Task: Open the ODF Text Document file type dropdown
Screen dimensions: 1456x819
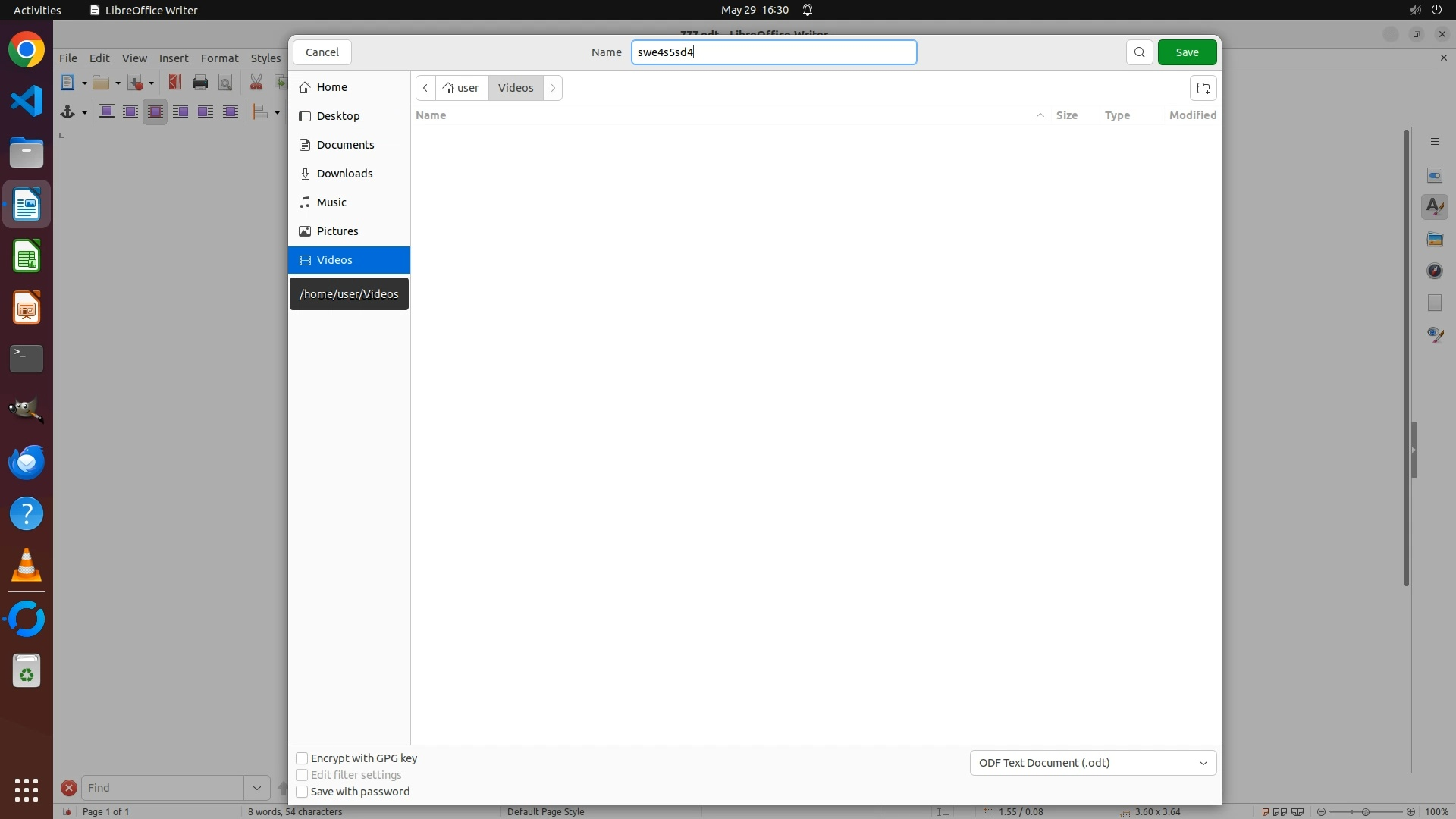Action: click(x=1092, y=763)
